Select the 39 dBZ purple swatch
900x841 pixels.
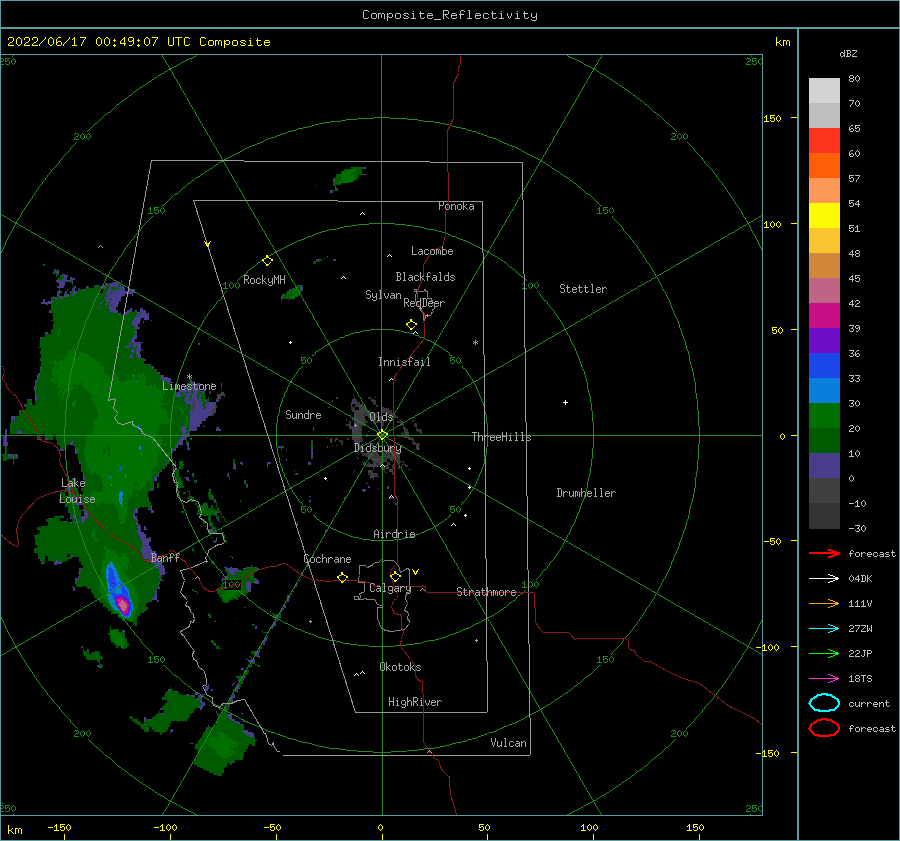coord(824,340)
